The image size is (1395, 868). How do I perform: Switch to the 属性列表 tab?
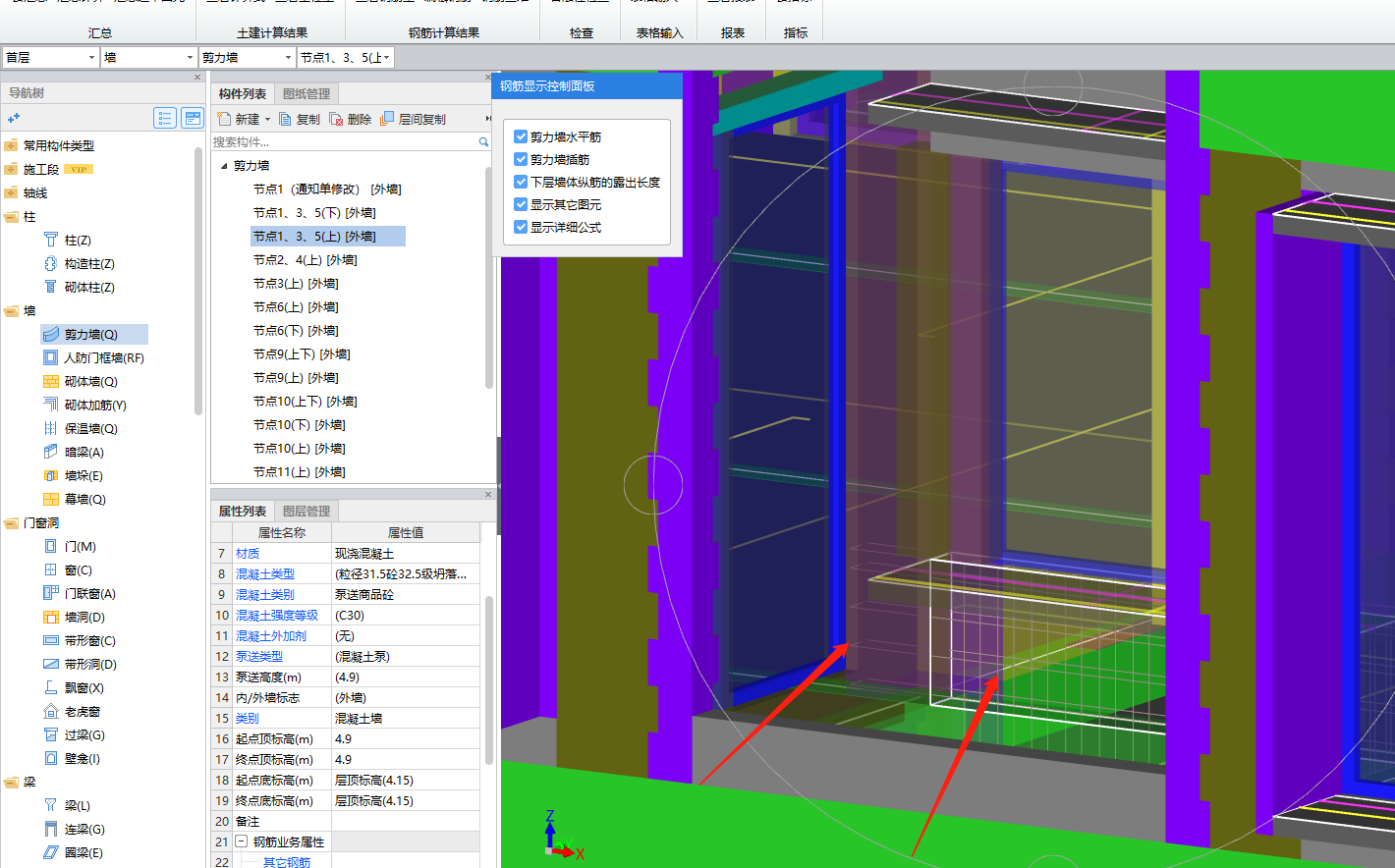(243, 511)
